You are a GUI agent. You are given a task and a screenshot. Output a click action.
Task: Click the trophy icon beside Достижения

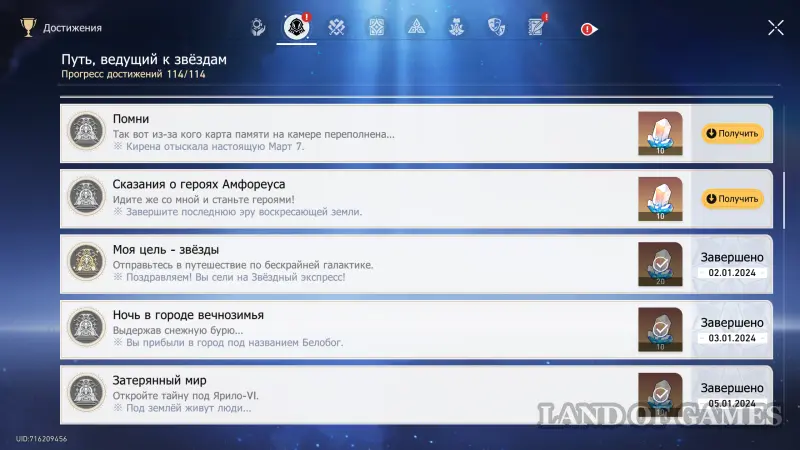[x=27, y=28]
